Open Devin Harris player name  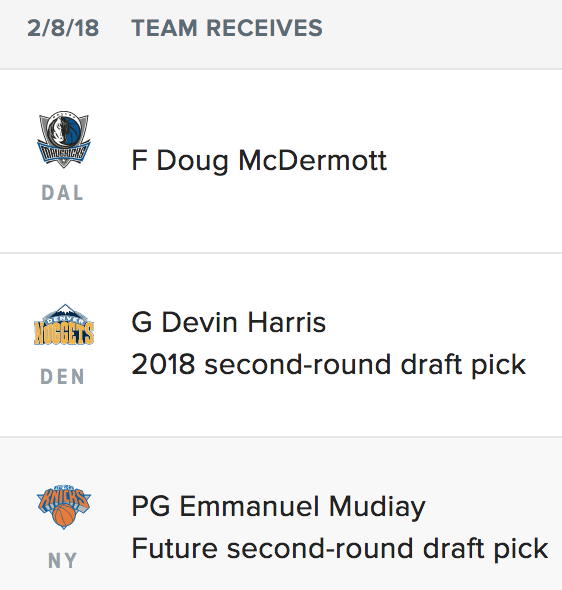pyautogui.click(x=243, y=322)
